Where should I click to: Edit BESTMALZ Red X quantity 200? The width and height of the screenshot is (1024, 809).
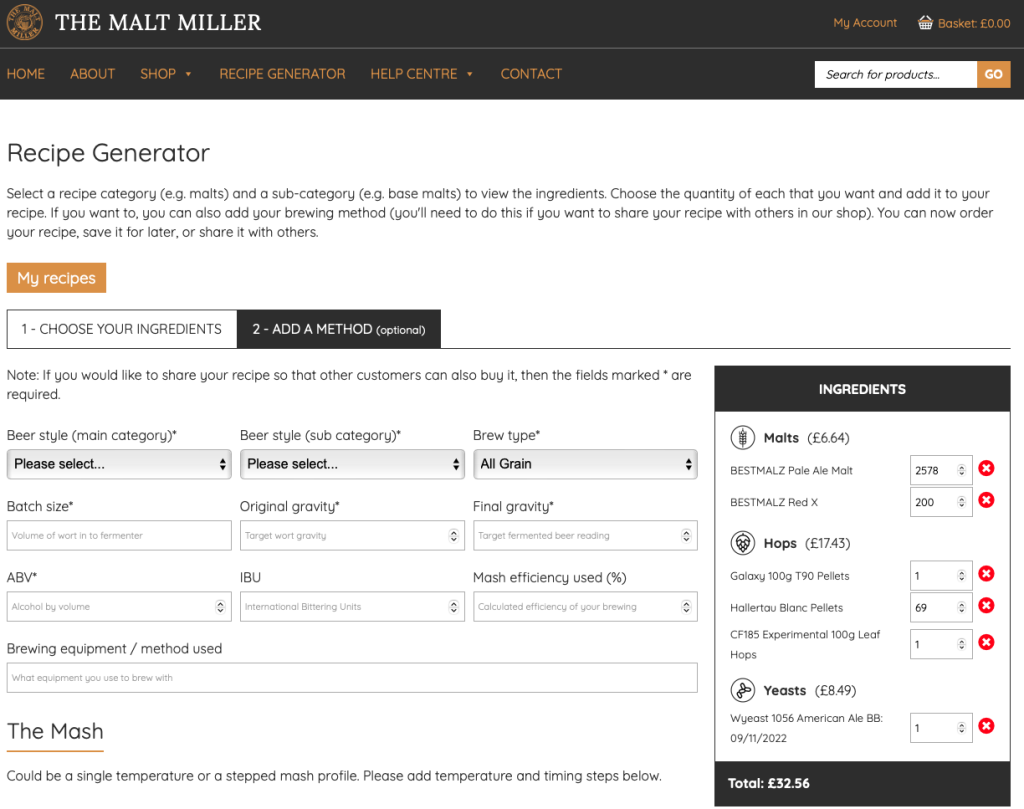[x=940, y=502]
